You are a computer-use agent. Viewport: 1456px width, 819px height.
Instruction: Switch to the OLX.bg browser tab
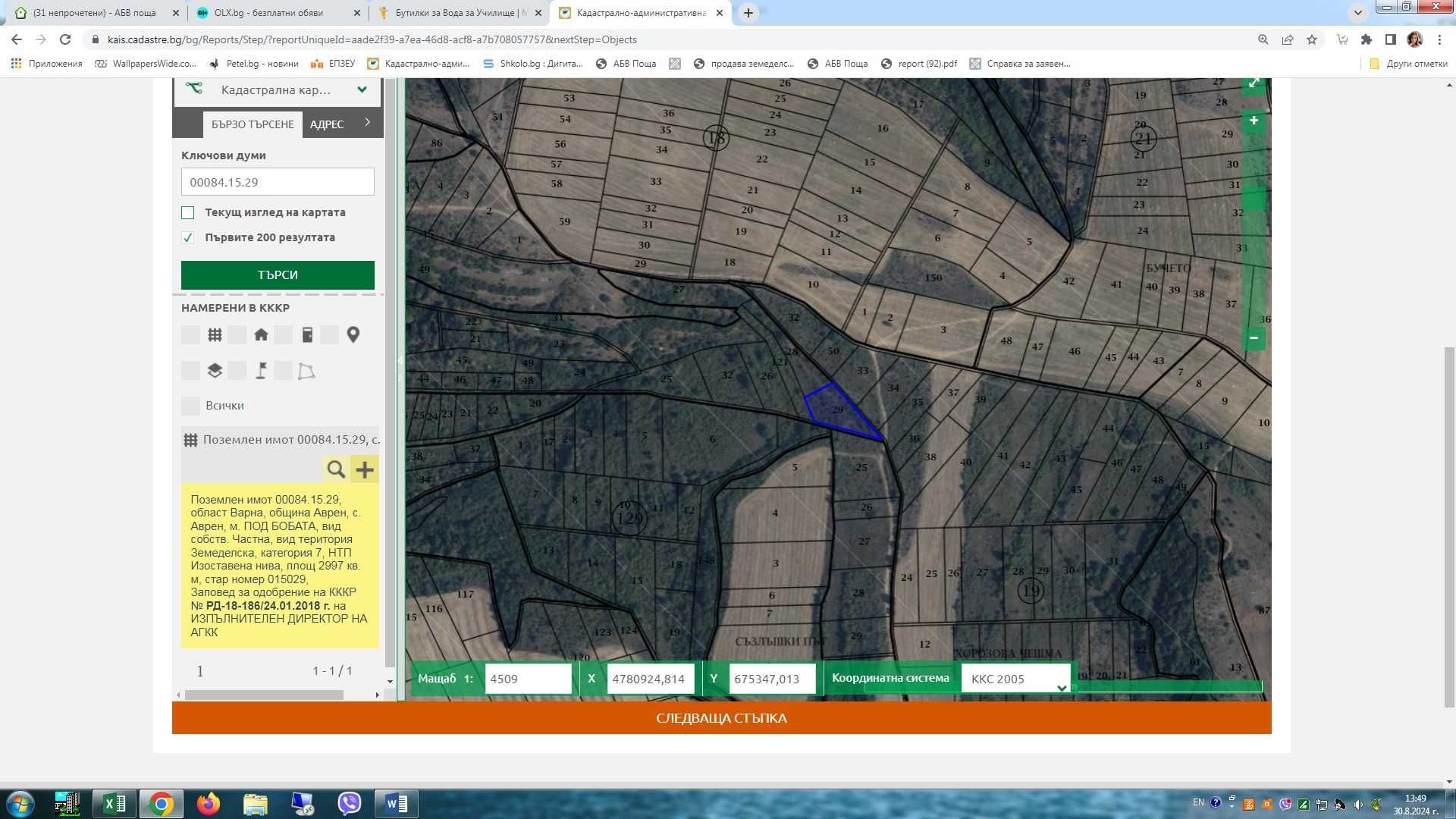(x=269, y=13)
